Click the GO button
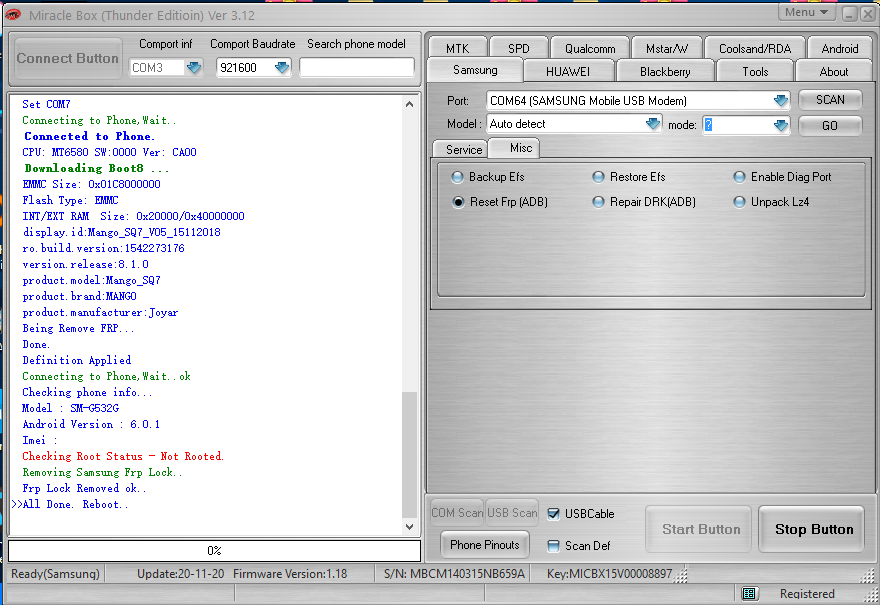Screen dimensions: 880x605 [x=830, y=126]
